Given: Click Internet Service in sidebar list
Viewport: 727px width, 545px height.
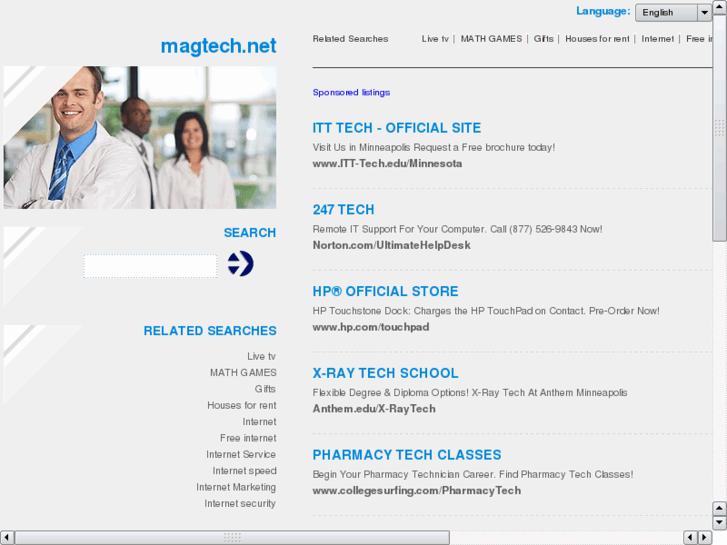Looking at the screenshot, I should pos(241,454).
